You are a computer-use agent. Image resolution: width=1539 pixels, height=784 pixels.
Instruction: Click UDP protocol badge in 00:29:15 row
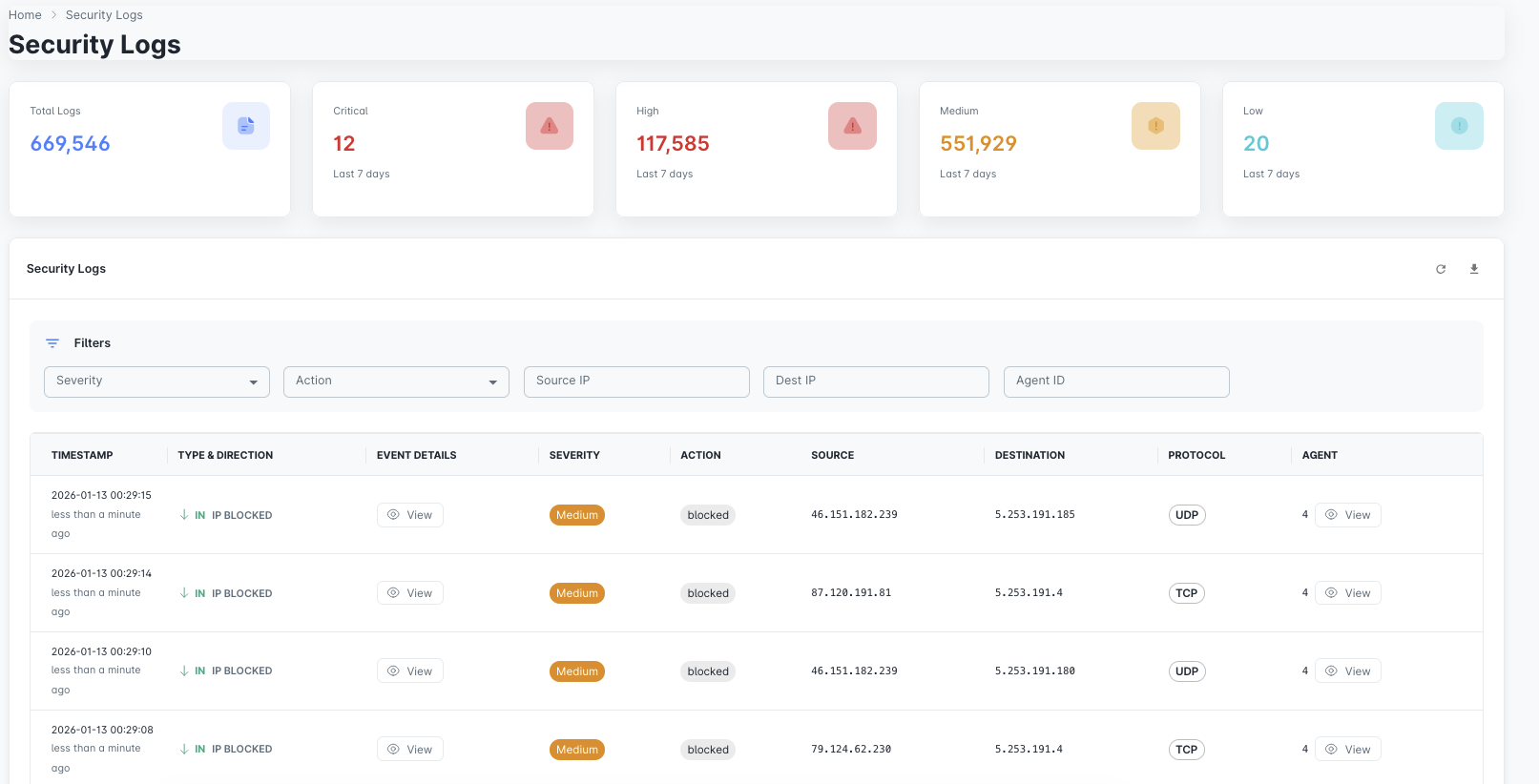click(1187, 515)
